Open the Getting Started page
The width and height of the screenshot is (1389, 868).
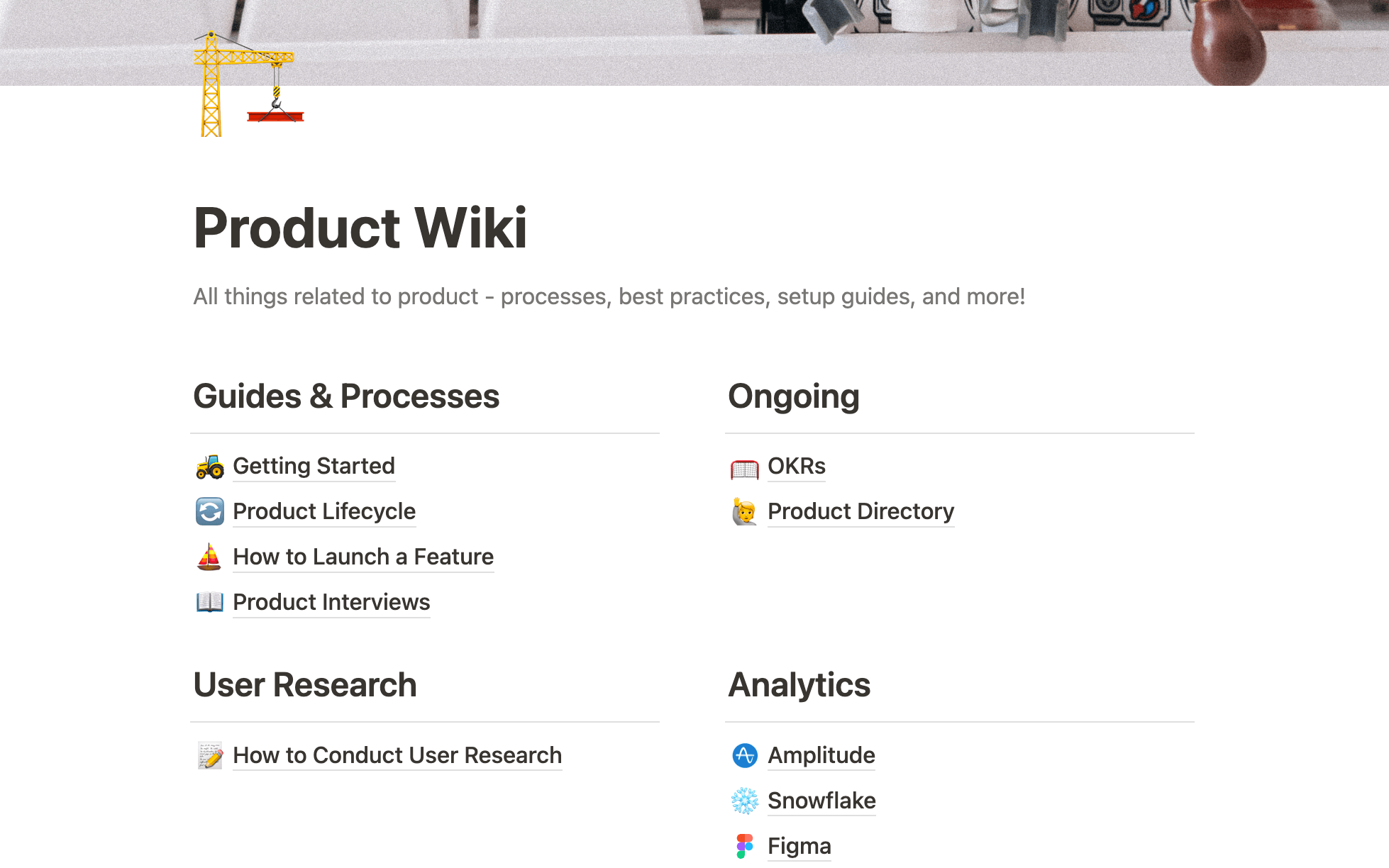pyautogui.click(x=314, y=467)
